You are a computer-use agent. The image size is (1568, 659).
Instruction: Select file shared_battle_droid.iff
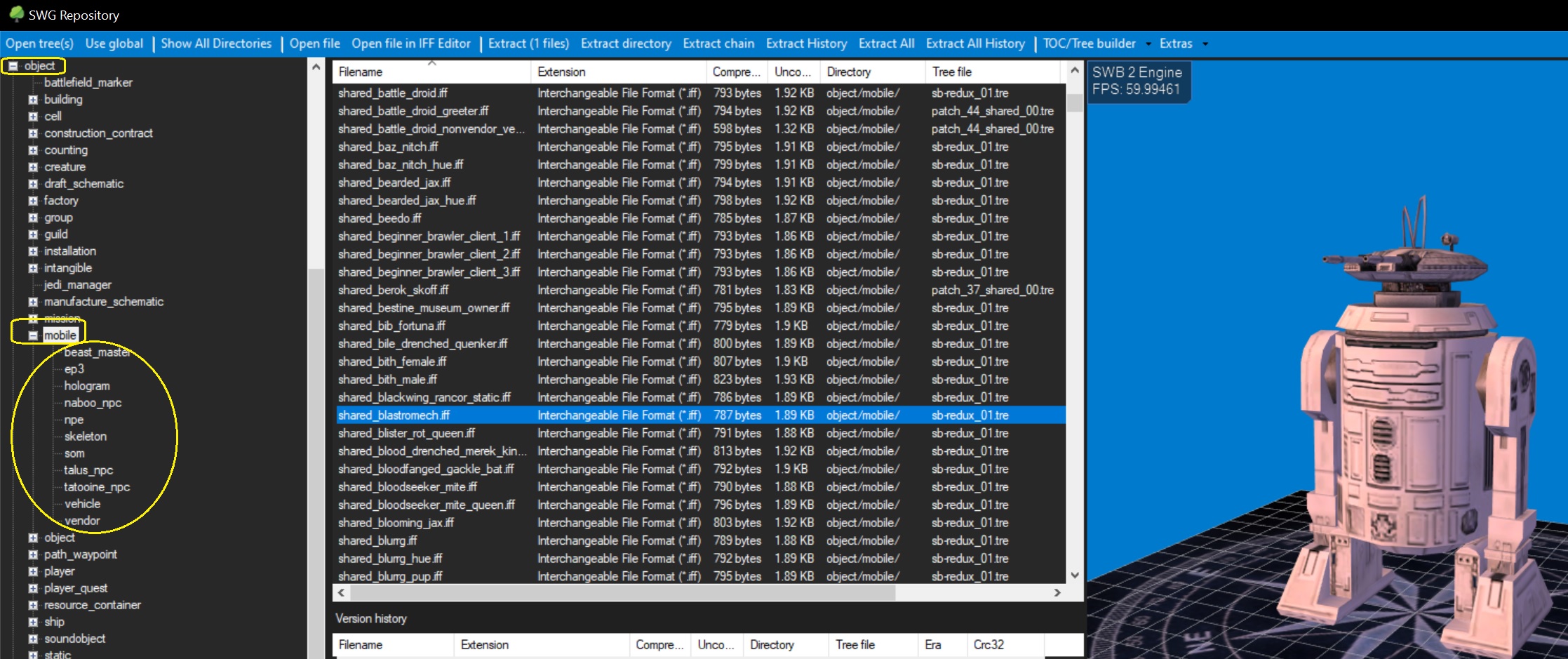pos(393,93)
